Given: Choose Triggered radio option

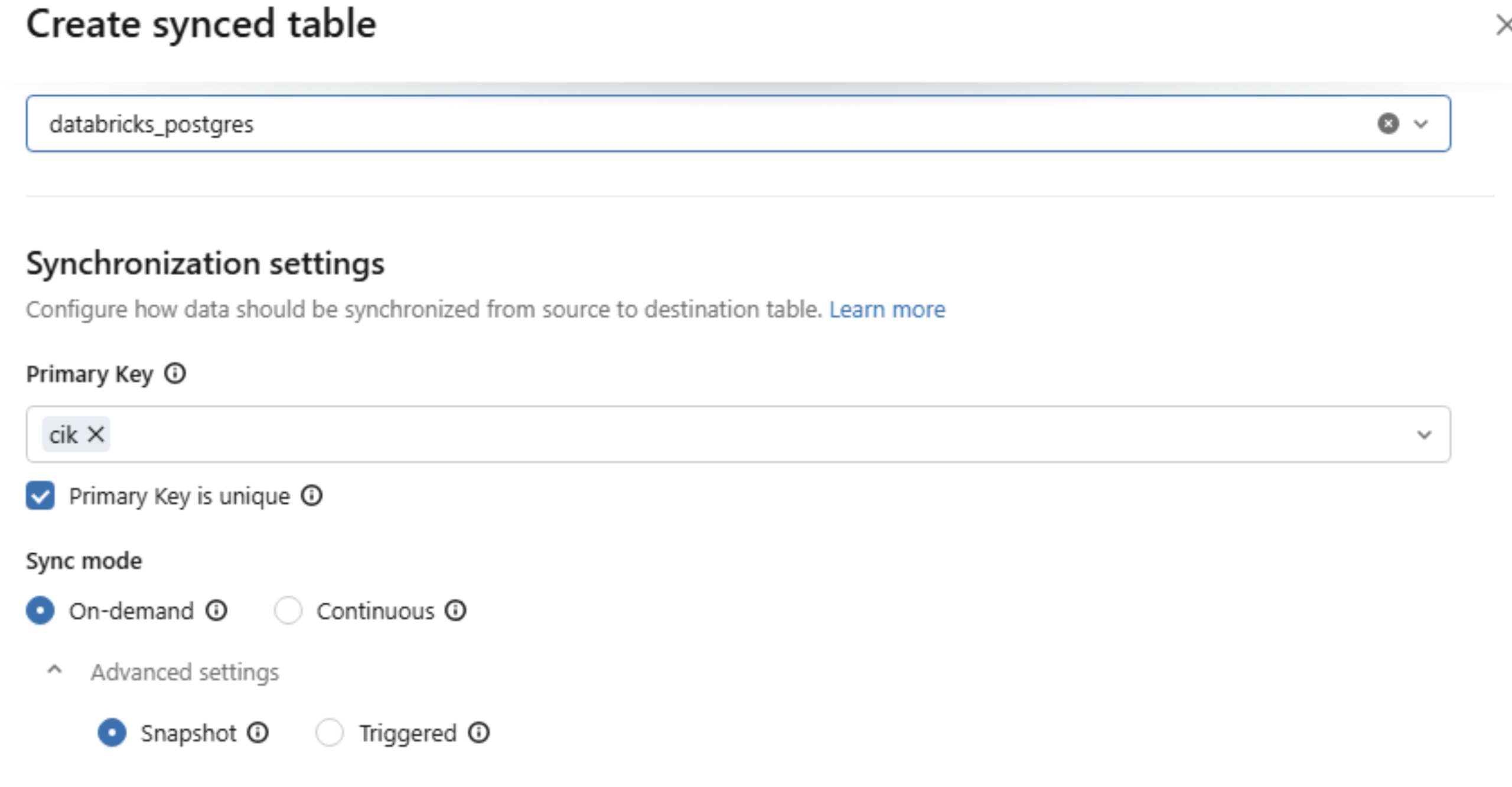Looking at the screenshot, I should (x=329, y=733).
